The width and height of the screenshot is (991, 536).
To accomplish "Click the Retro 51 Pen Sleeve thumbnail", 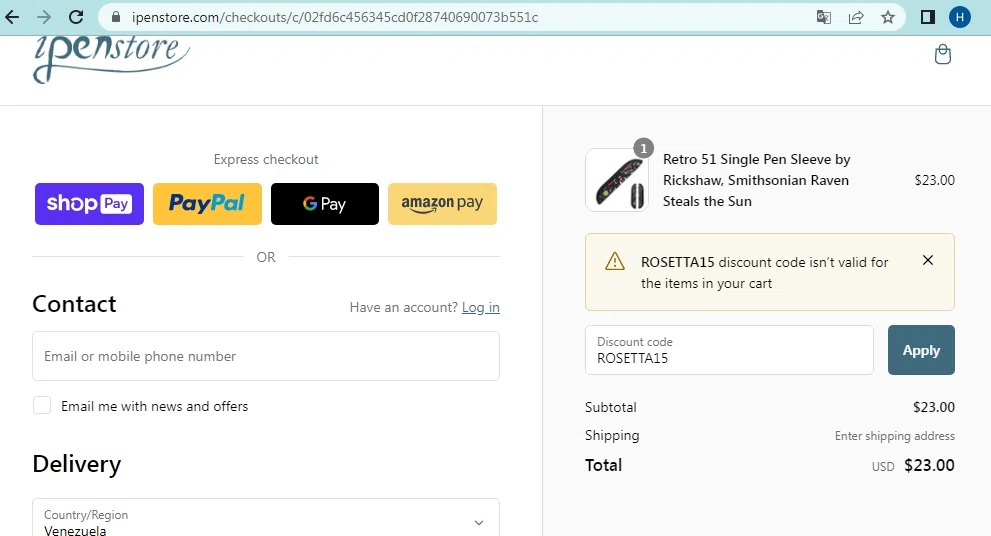I will [617, 180].
